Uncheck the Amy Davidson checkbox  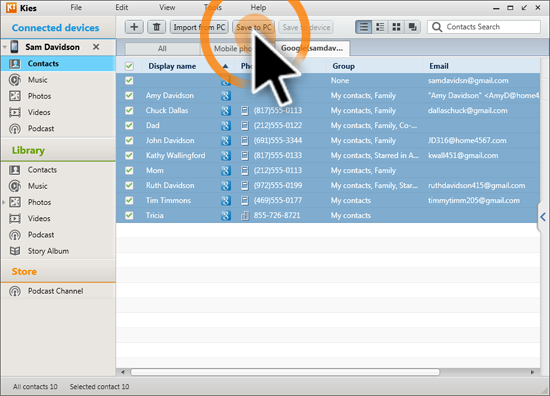pyautogui.click(x=129, y=95)
